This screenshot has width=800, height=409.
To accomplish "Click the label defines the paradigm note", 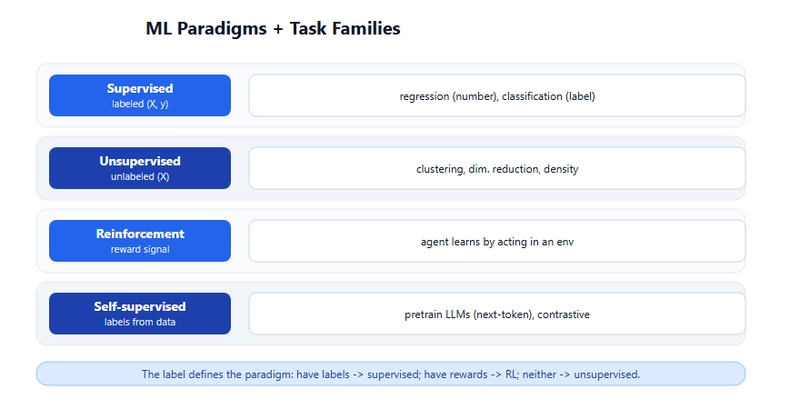I will [391, 374].
